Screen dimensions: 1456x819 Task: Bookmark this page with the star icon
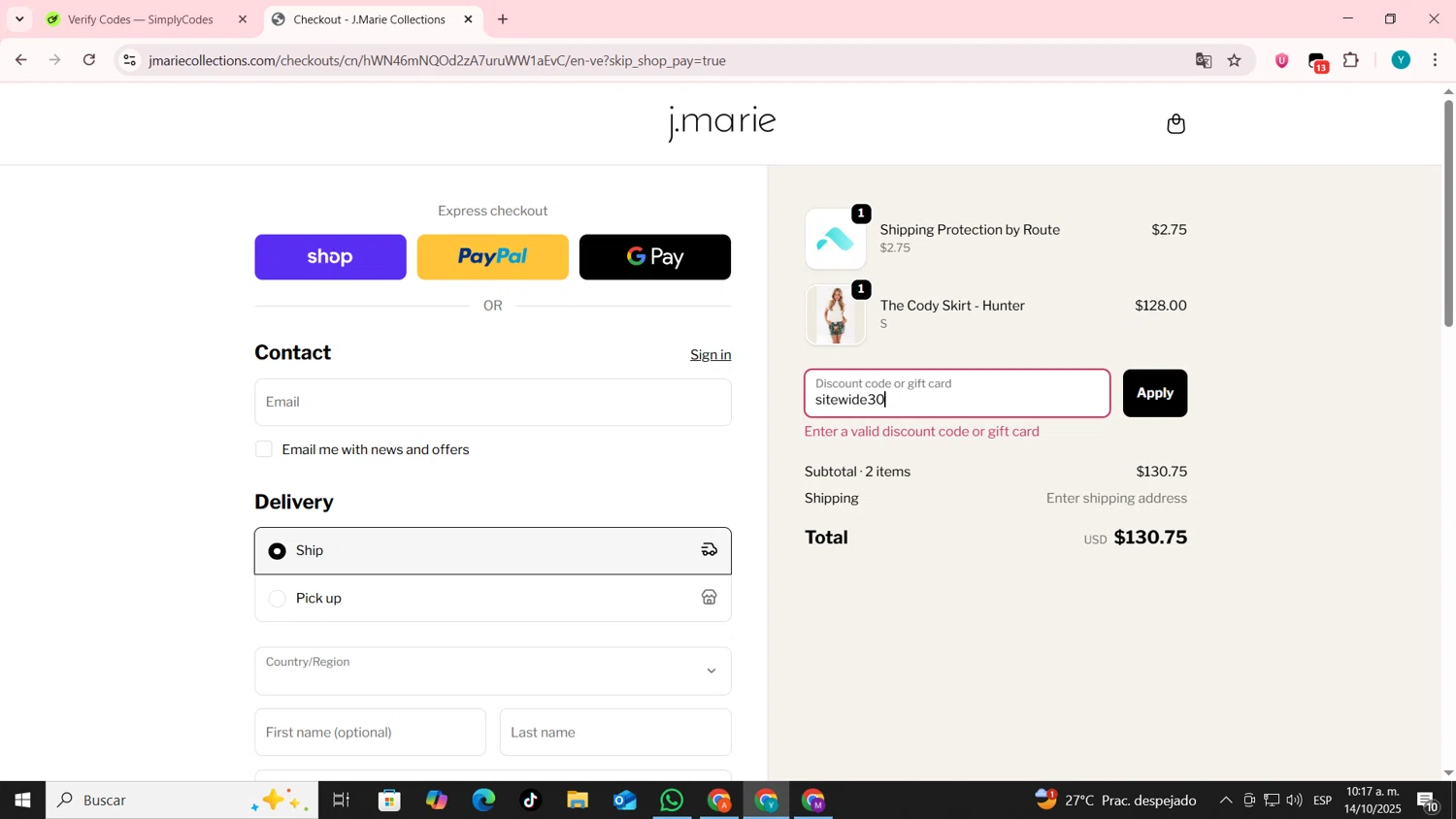tap(1235, 60)
